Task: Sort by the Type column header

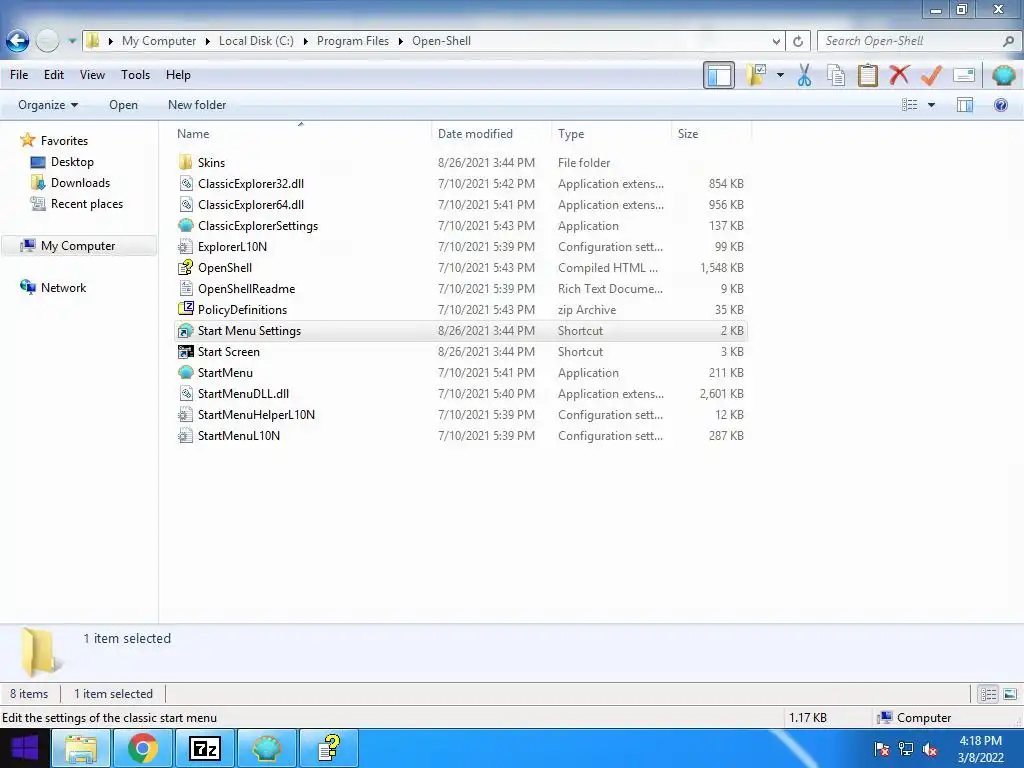Action: [611, 134]
